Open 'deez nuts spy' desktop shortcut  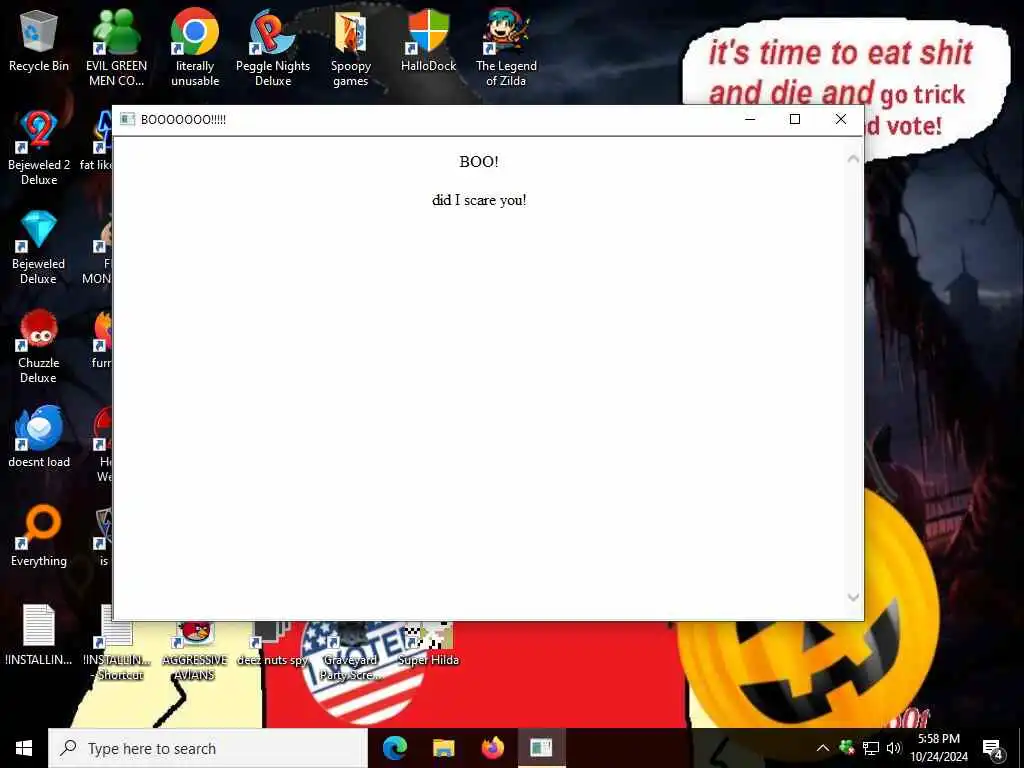click(x=272, y=643)
